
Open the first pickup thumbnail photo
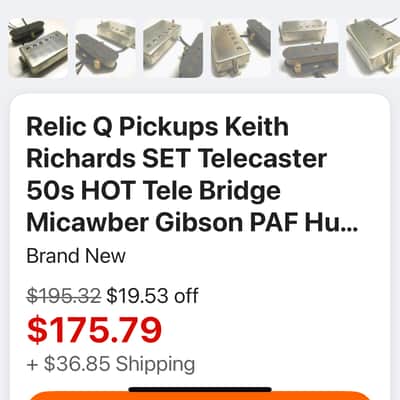coord(38,48)
